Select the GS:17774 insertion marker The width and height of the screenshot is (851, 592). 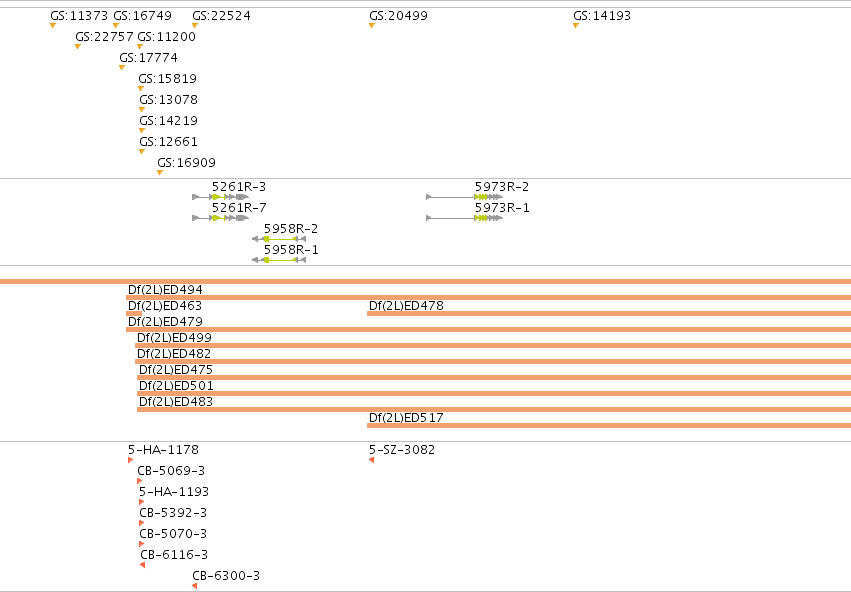tap(122, 68)
